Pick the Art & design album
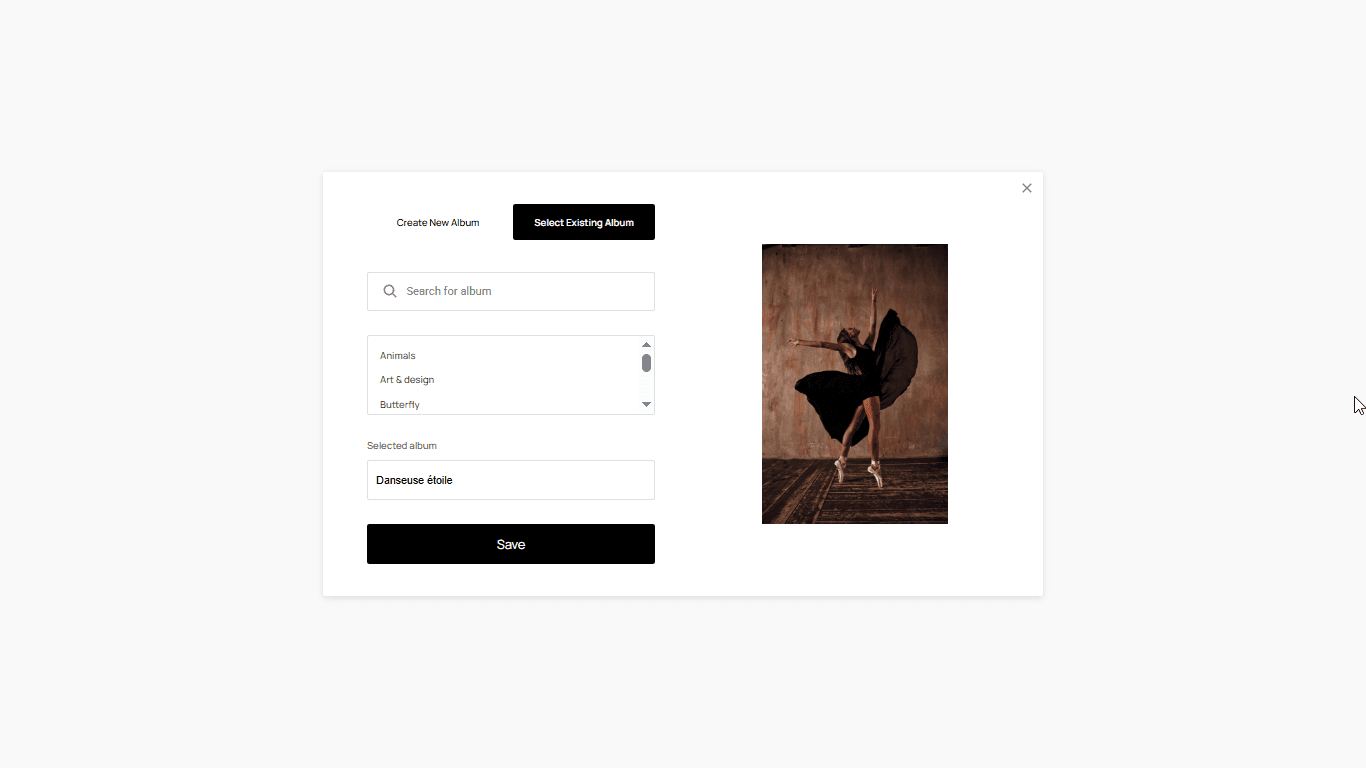The image size is (1366, 768). pyautogui.click(x=407, y=380)
